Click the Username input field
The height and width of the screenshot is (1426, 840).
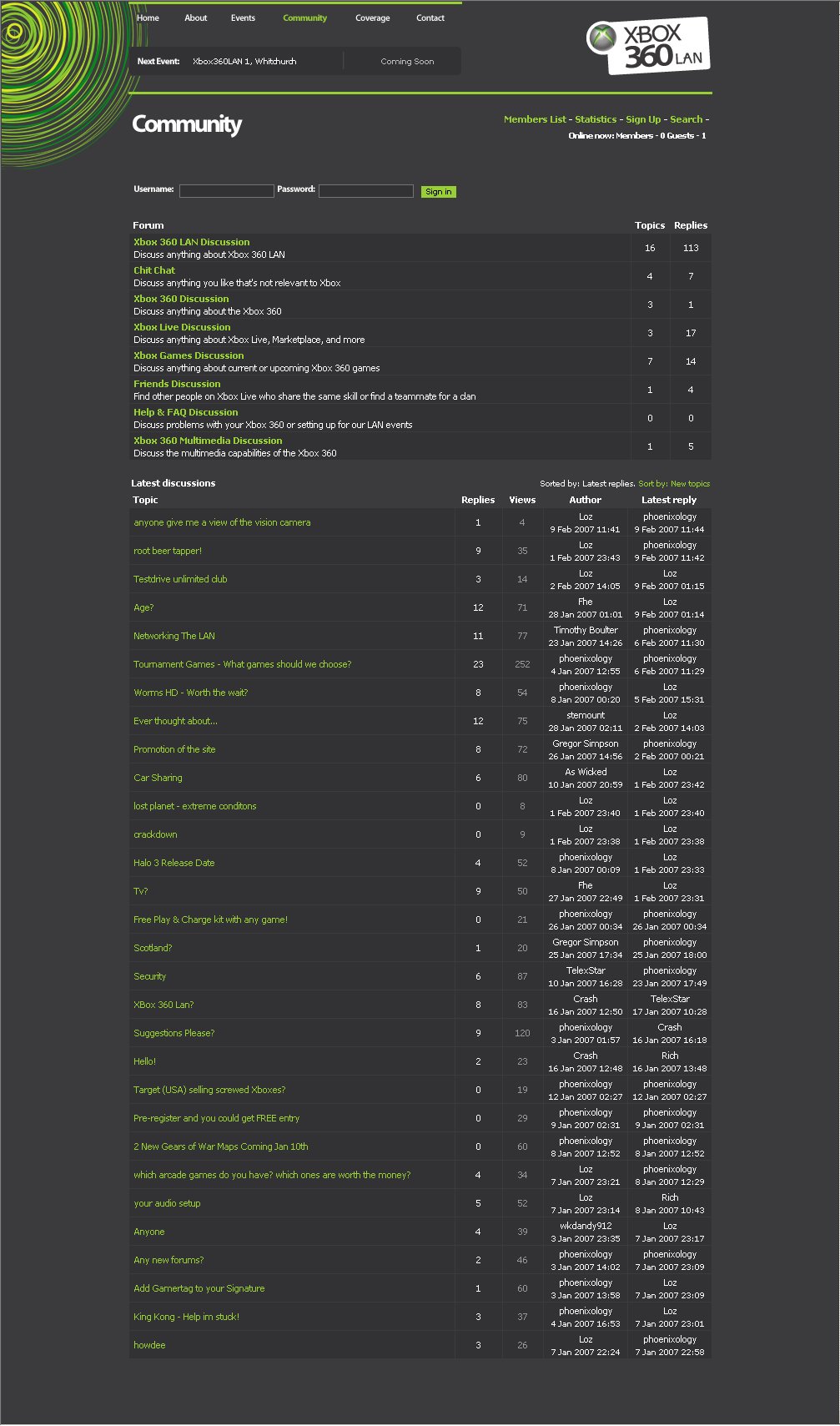pyautogui.click(x=227, y=191)
